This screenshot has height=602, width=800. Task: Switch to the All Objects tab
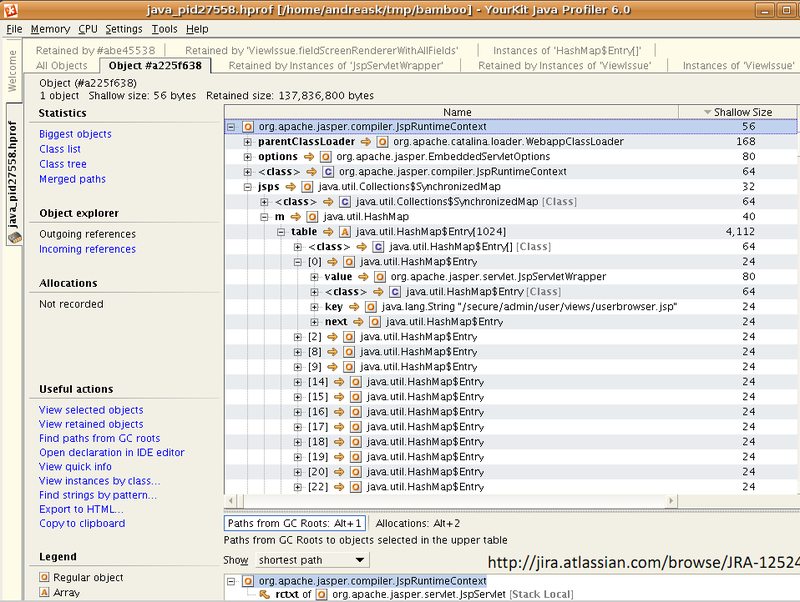(62, 66)
